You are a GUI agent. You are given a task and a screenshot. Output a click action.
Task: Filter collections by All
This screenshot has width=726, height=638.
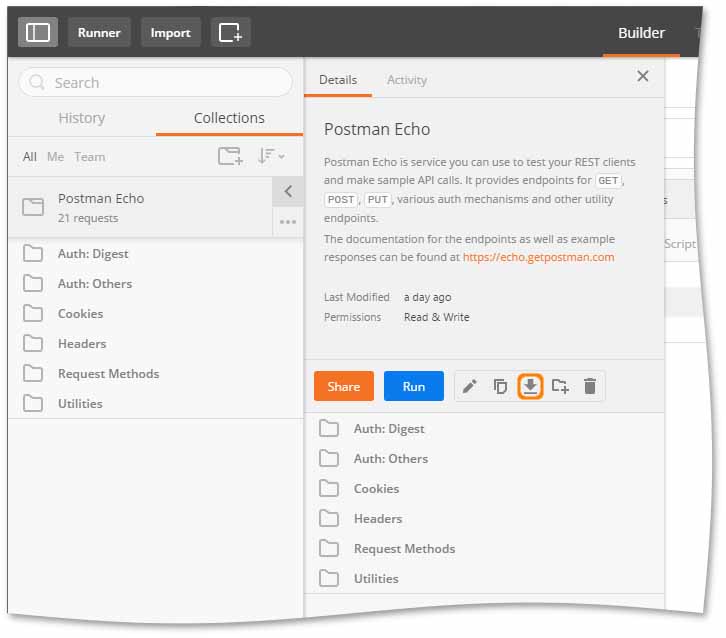tap(30, 156)
